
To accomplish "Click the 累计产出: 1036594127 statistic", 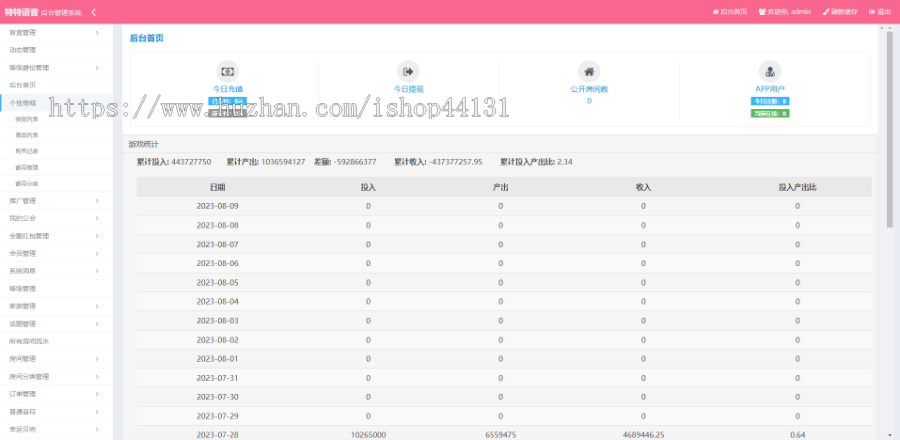I will coord(266,162).
